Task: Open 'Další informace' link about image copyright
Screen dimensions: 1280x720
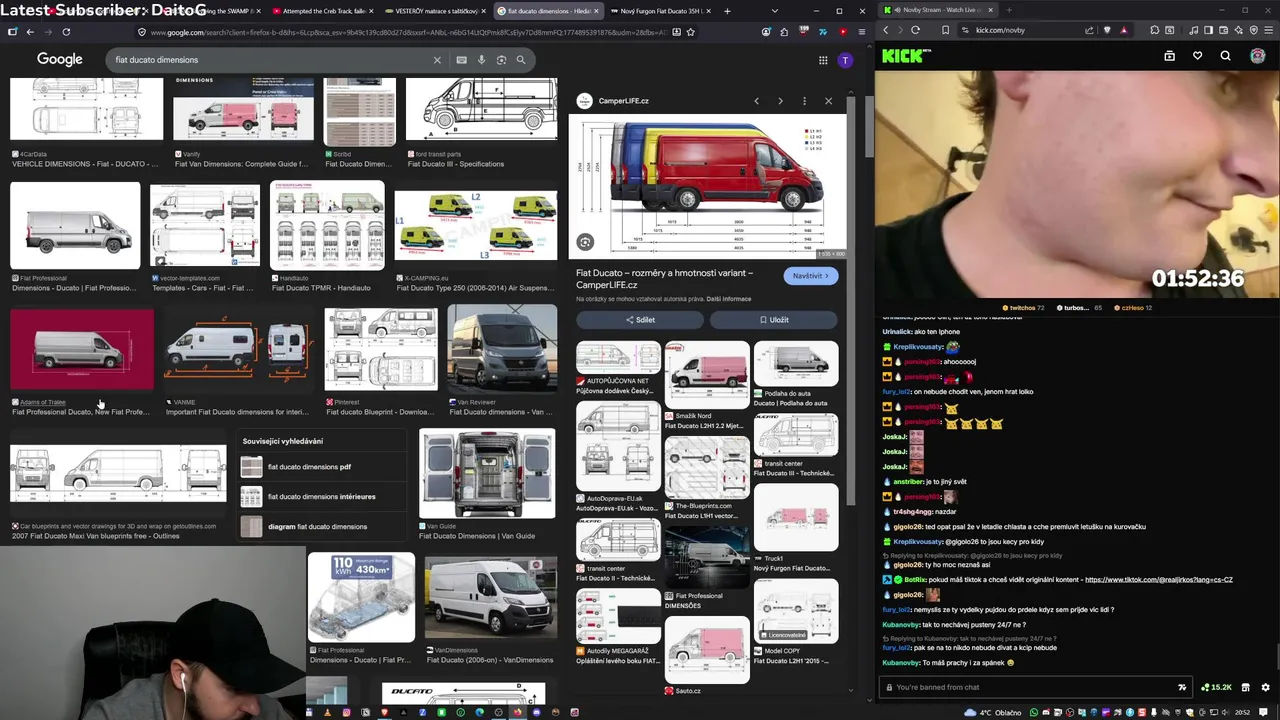Action: pos(729,299)
